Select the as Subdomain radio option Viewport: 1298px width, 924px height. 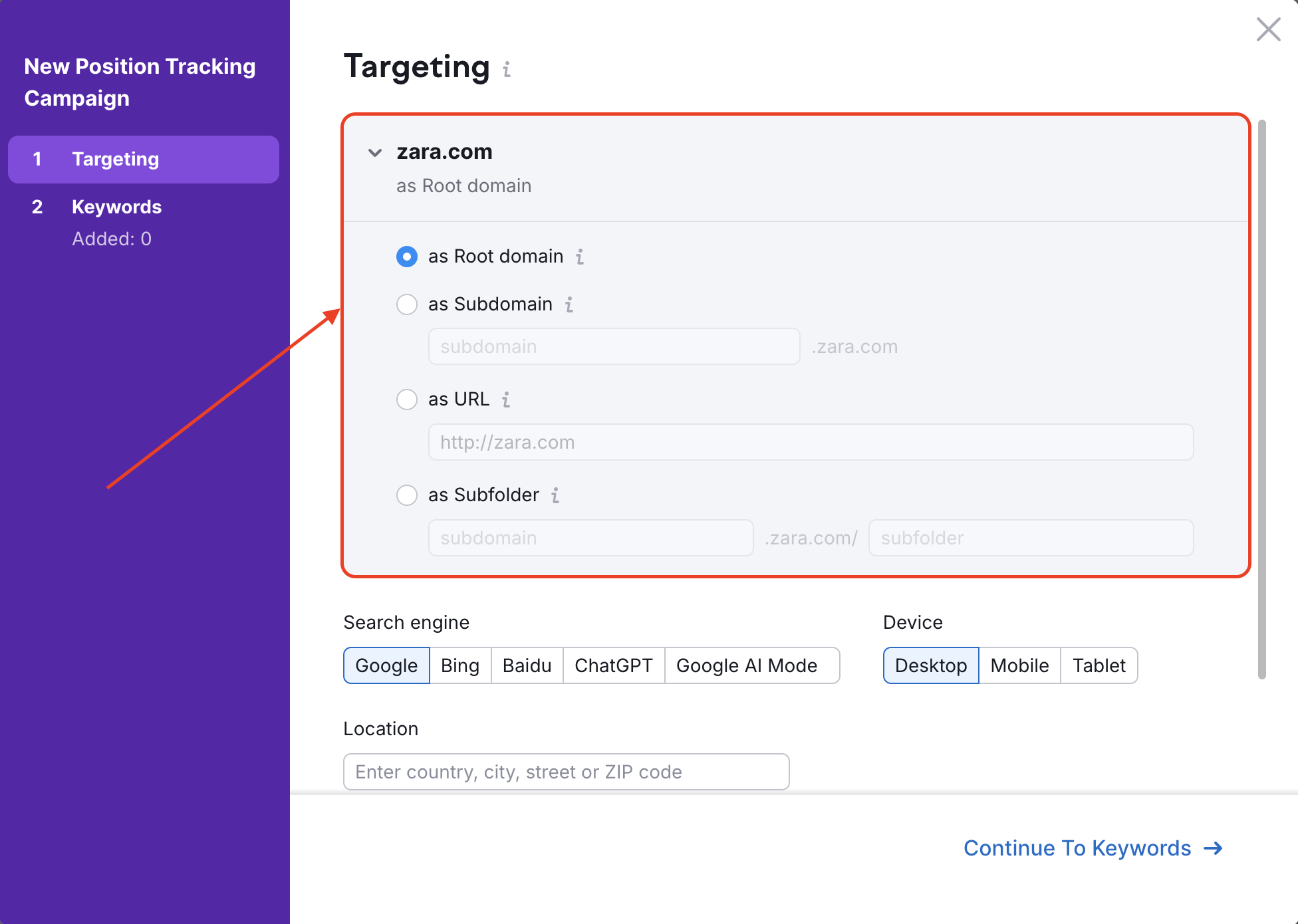(406, 304)
